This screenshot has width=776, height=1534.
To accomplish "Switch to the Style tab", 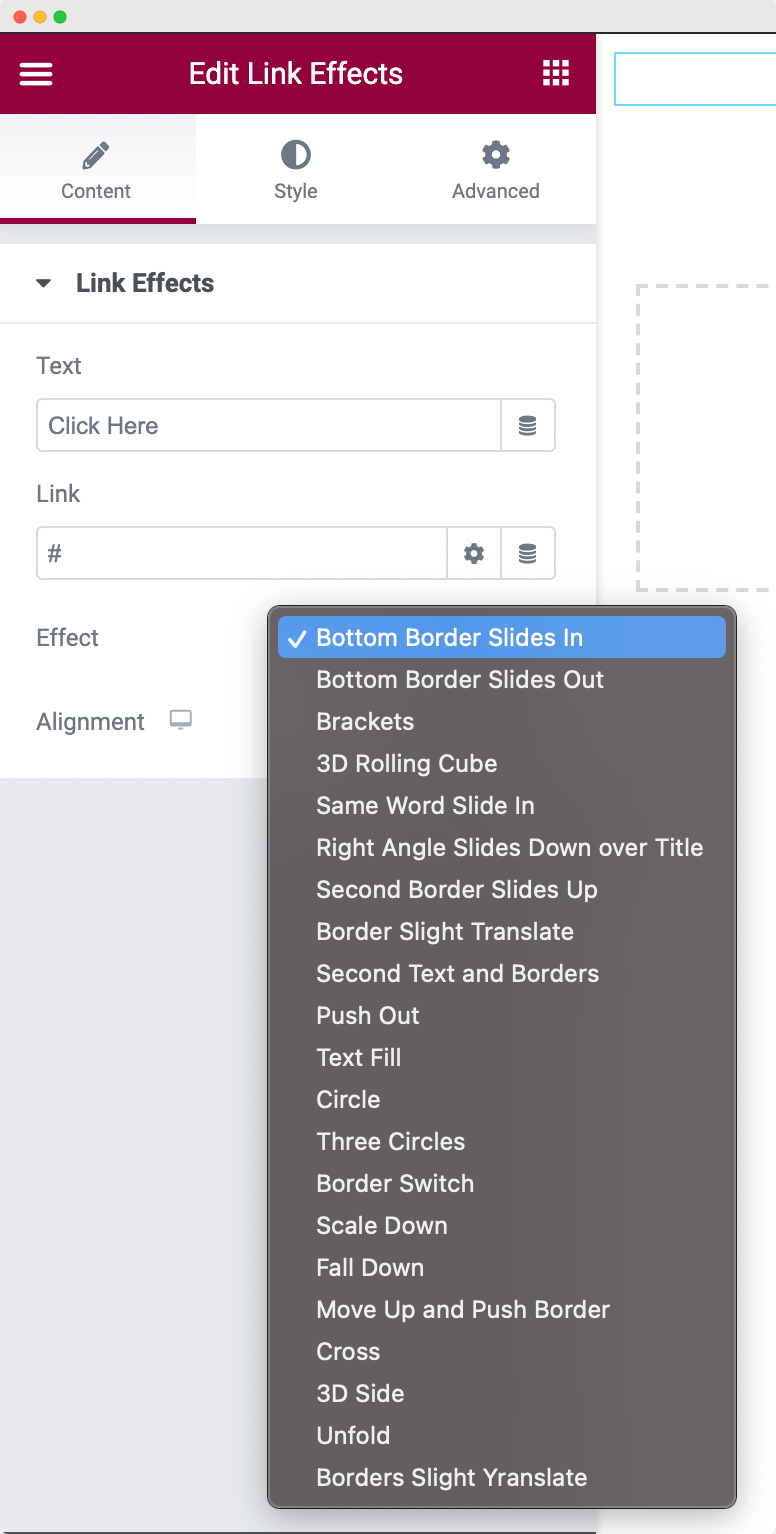I will click(295, 170).
